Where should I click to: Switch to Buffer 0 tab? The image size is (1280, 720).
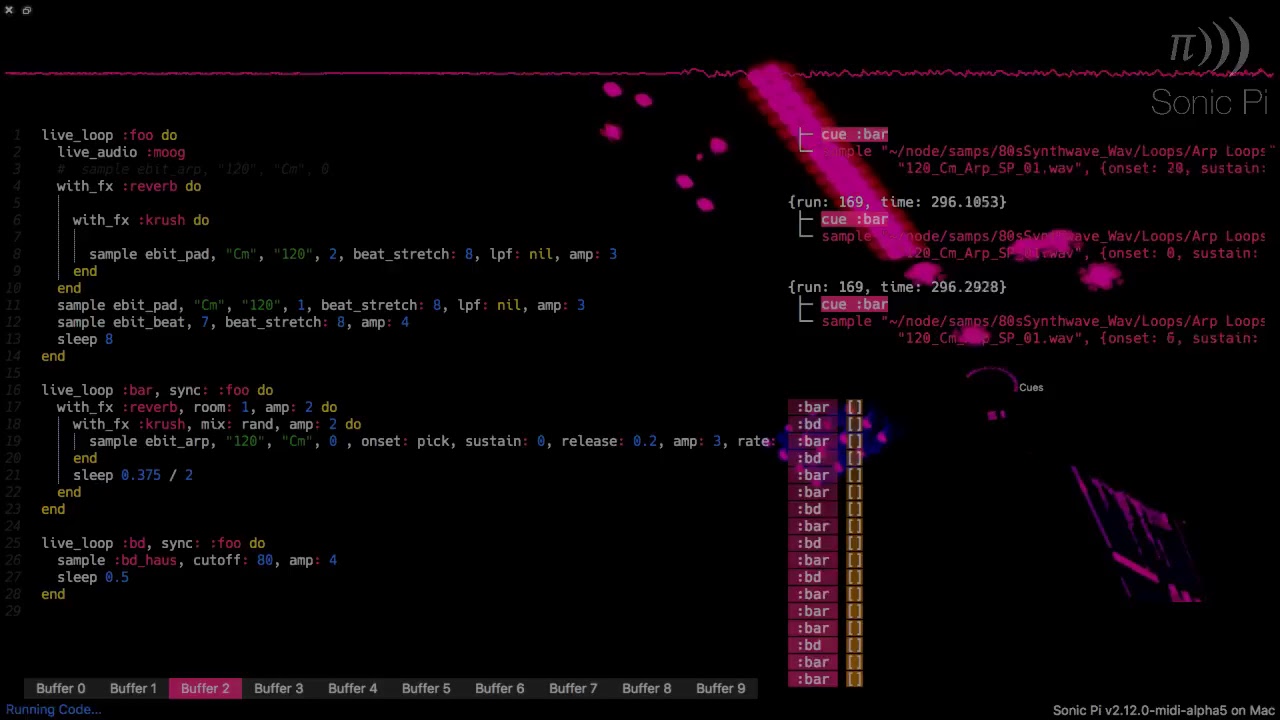coord(61,688)
